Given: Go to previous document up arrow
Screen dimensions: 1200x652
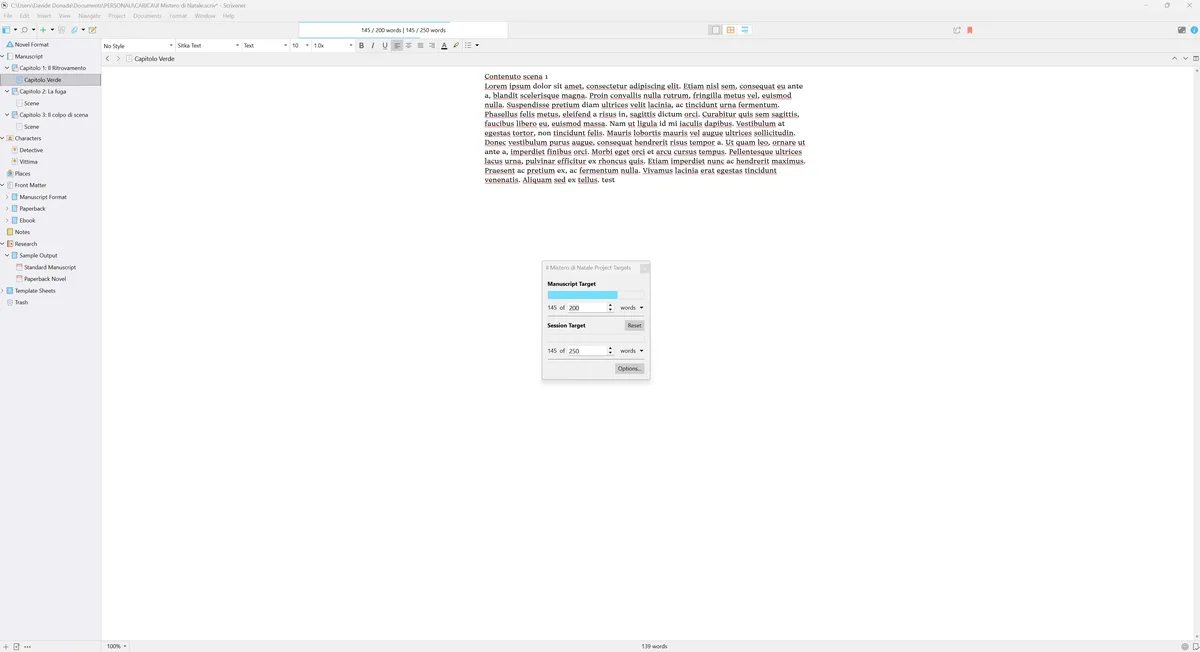Looking at the screenshot, I should (1175, 59).
